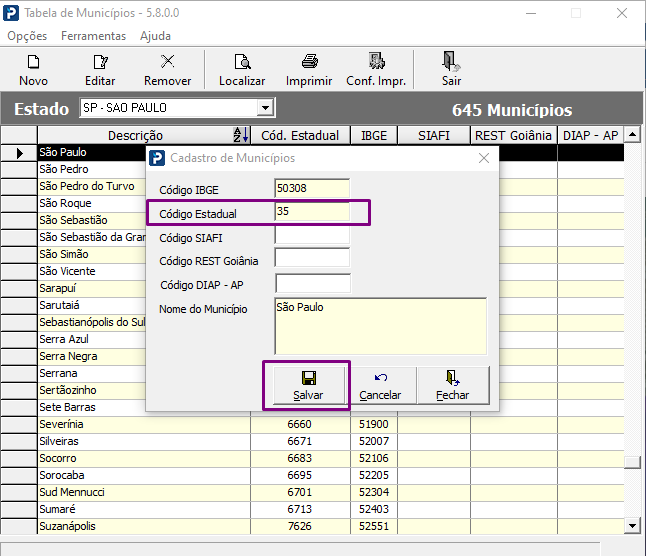
Task: Open the Ferramentas menu
Action: click(94, 36)
